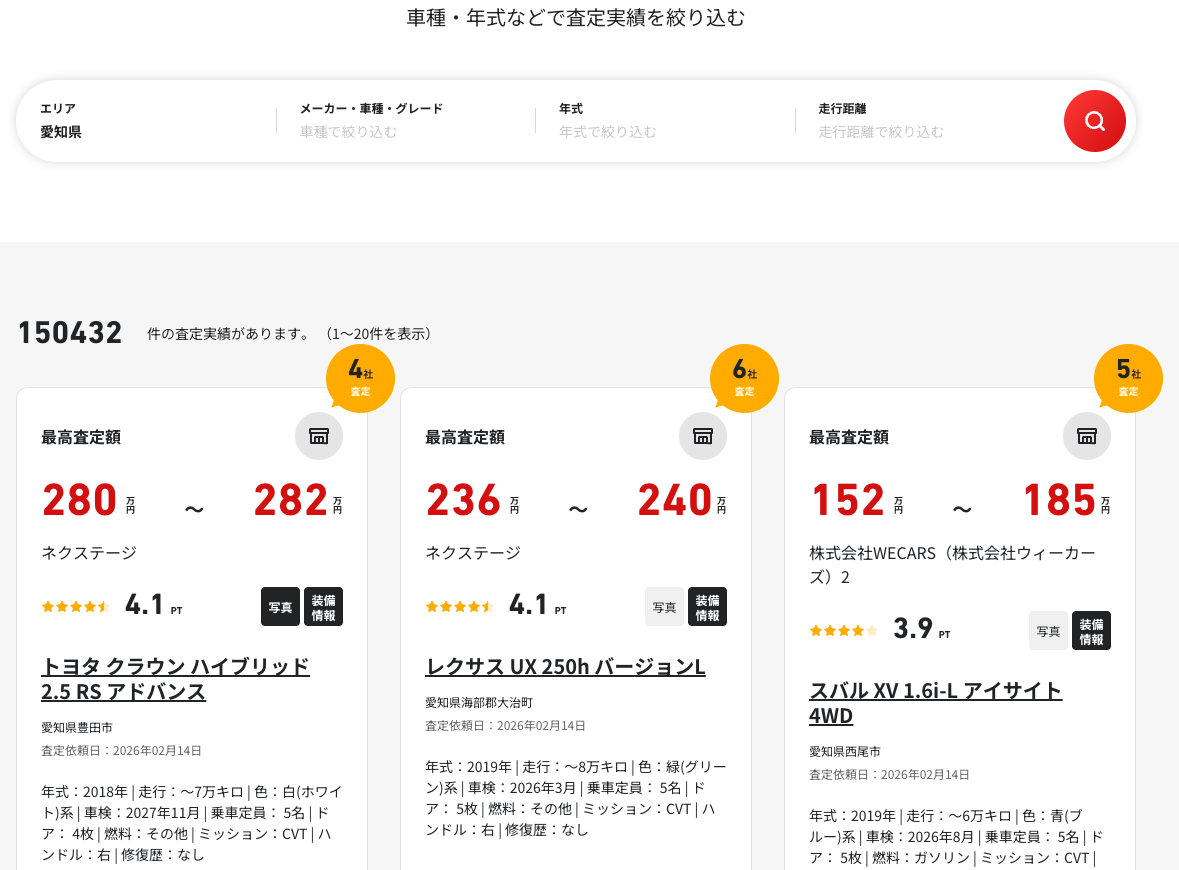The height and width of the screenshot is (870, 1179).
Task: Open レクサス UX 250h バージョンL link
Action: (565, 667)
